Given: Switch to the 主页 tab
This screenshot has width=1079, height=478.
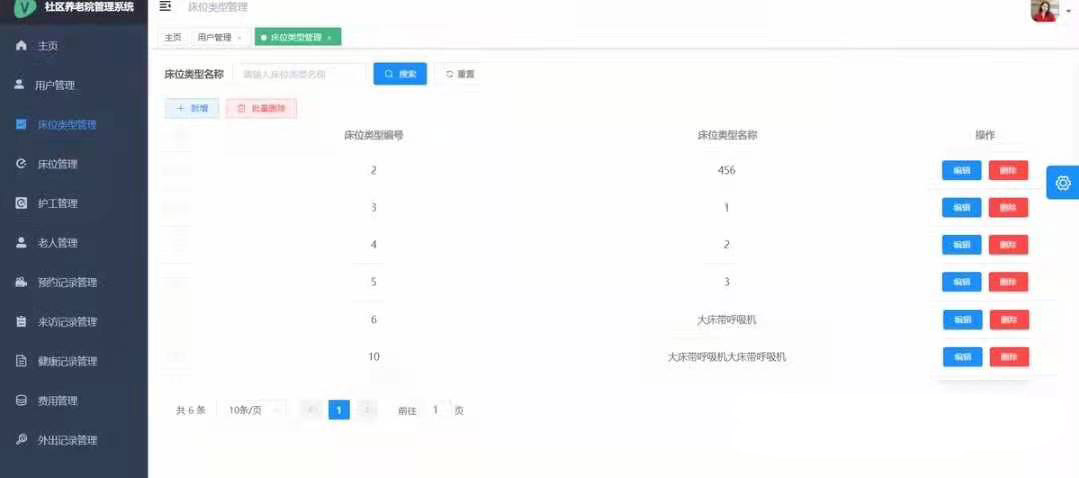Looking at the screenshot, I should tap(173, 37).
